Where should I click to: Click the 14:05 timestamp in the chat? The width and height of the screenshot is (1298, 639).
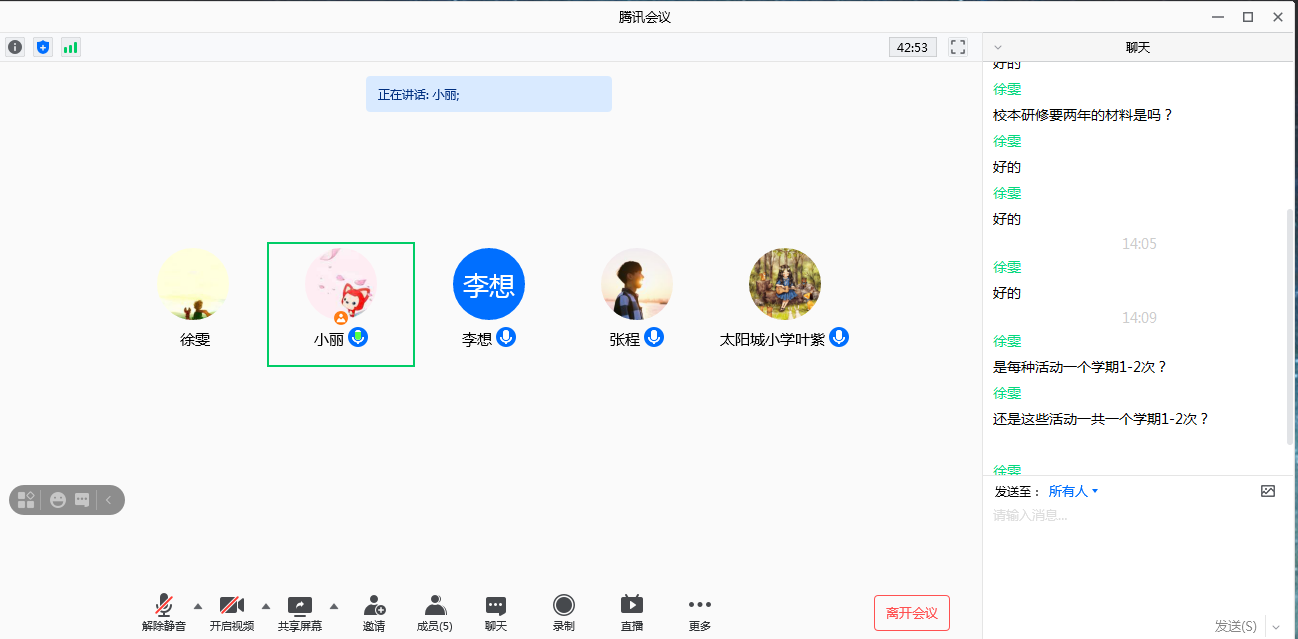pos(1139,243)
